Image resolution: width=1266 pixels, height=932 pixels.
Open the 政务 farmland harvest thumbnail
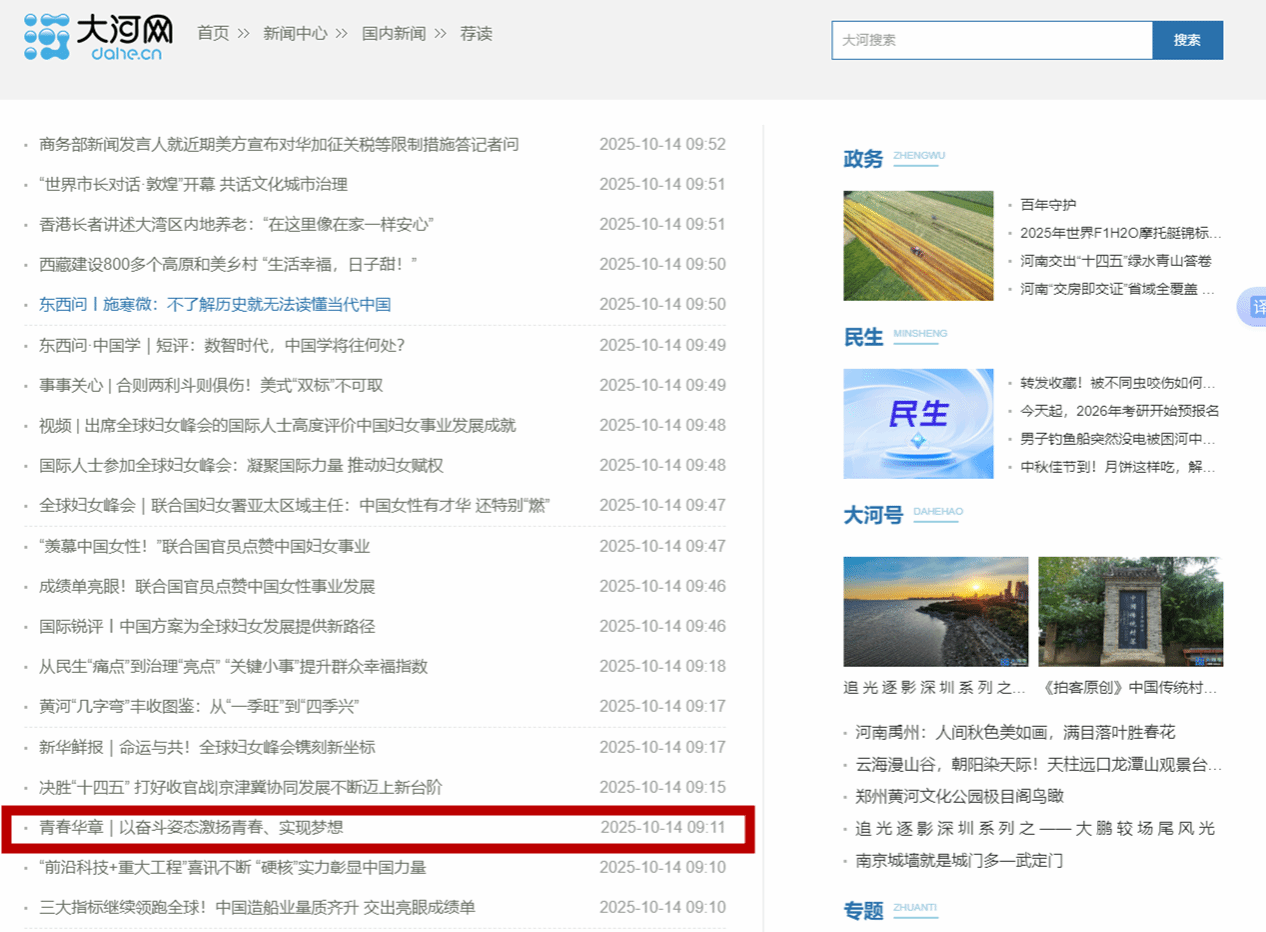tap(918, 246)
